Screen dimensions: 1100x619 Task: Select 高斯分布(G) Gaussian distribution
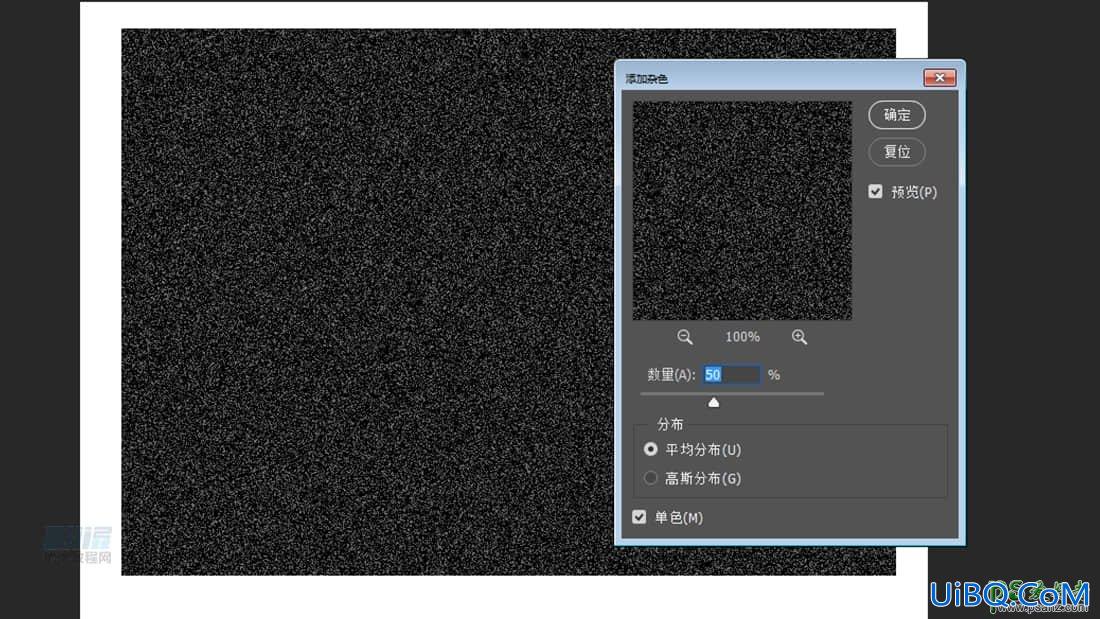click(650, 478)
